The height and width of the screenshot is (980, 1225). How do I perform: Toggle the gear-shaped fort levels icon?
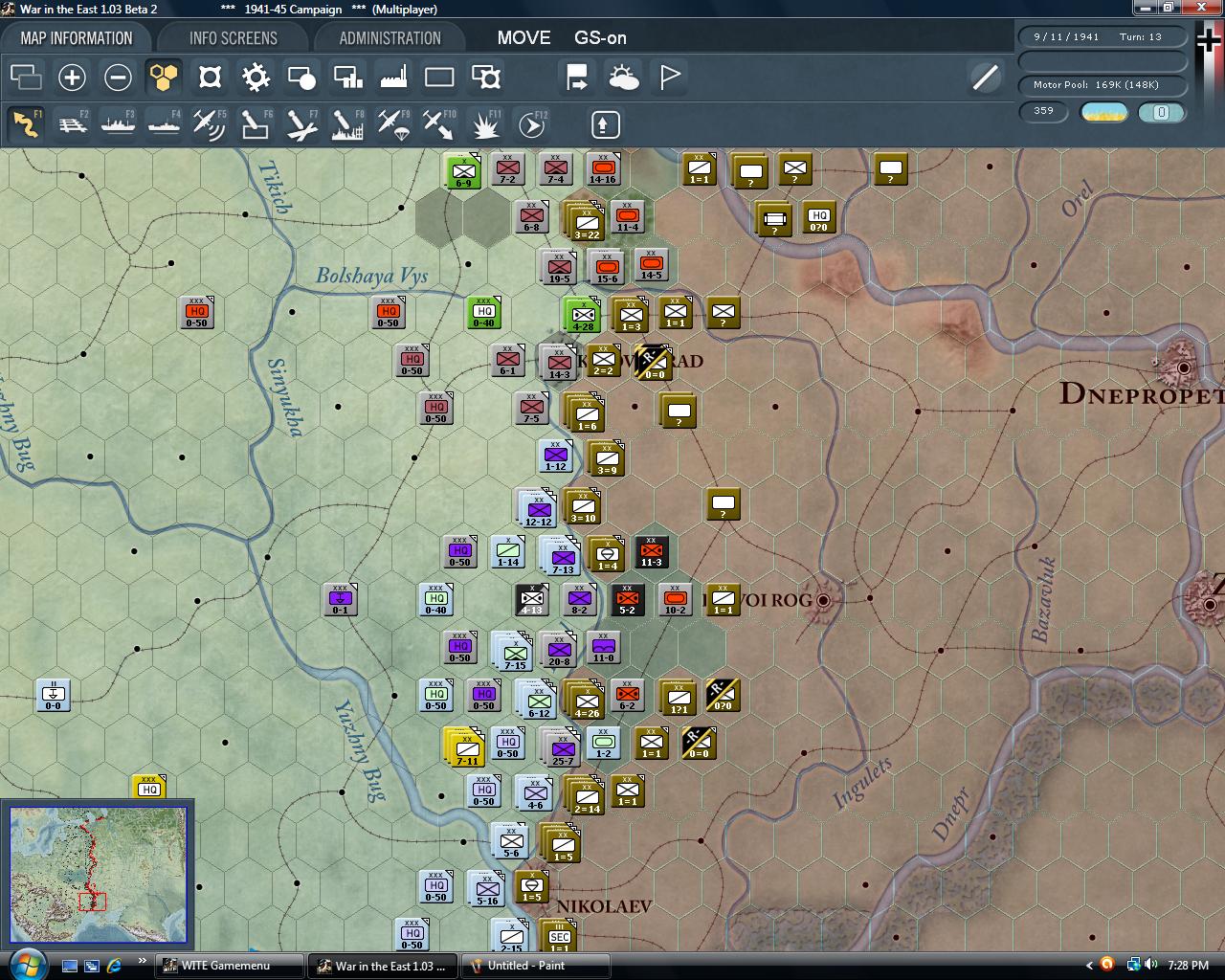(256, 78)
